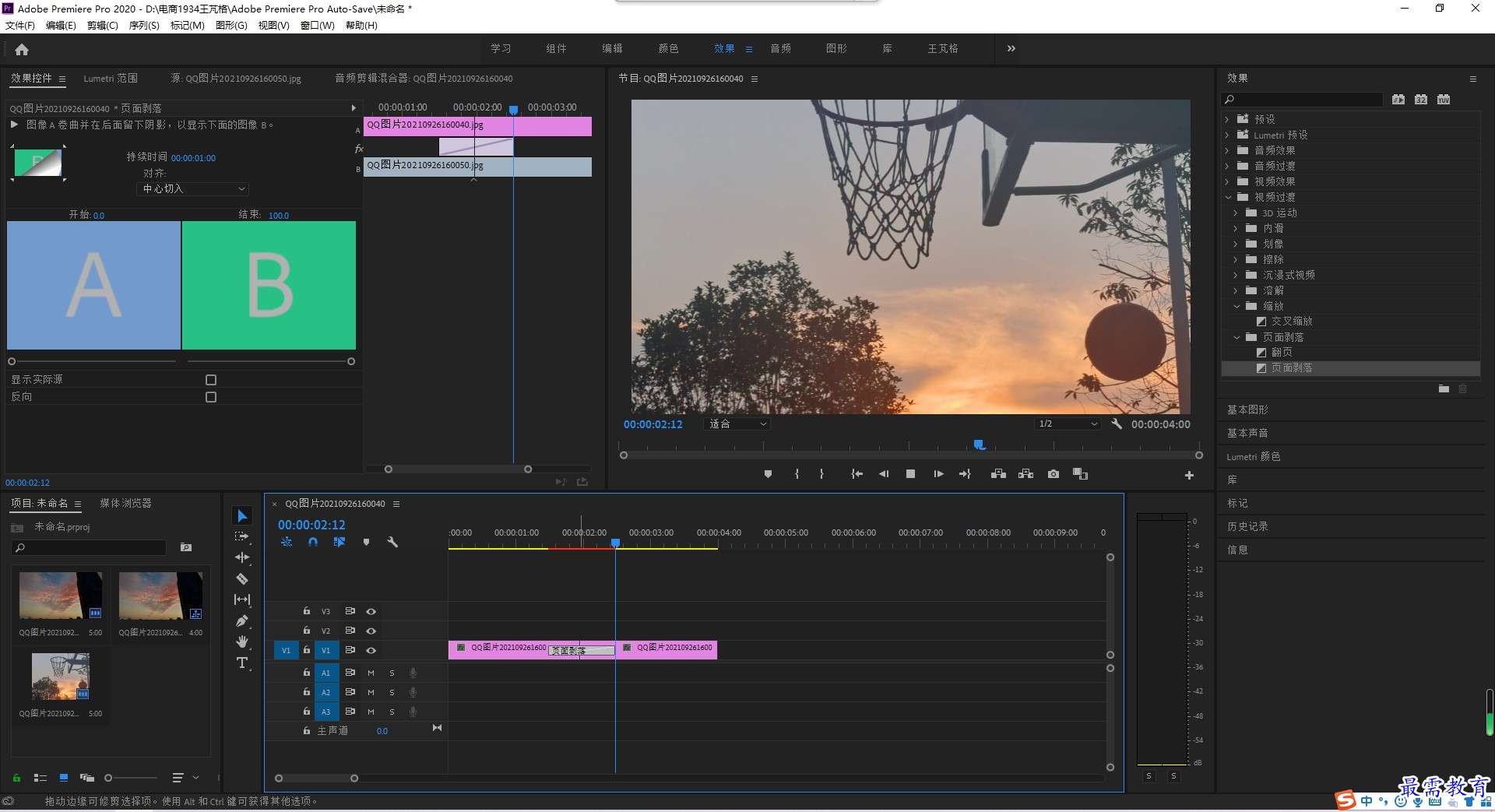Collapse the 视频过渡 folder
Viewport: 1495px width, 812px height.
point(1227,198)
